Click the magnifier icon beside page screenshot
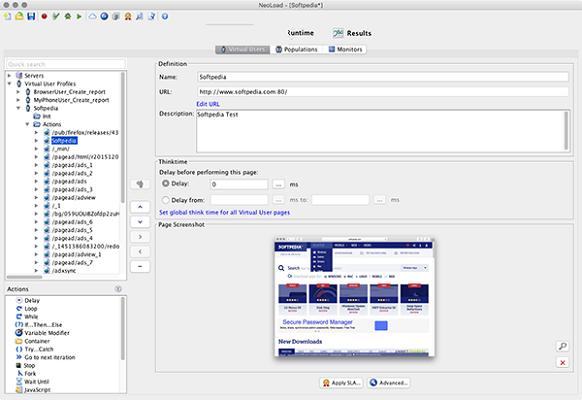The height and width of the screenshot is (400, 582). tap(563, 346)
